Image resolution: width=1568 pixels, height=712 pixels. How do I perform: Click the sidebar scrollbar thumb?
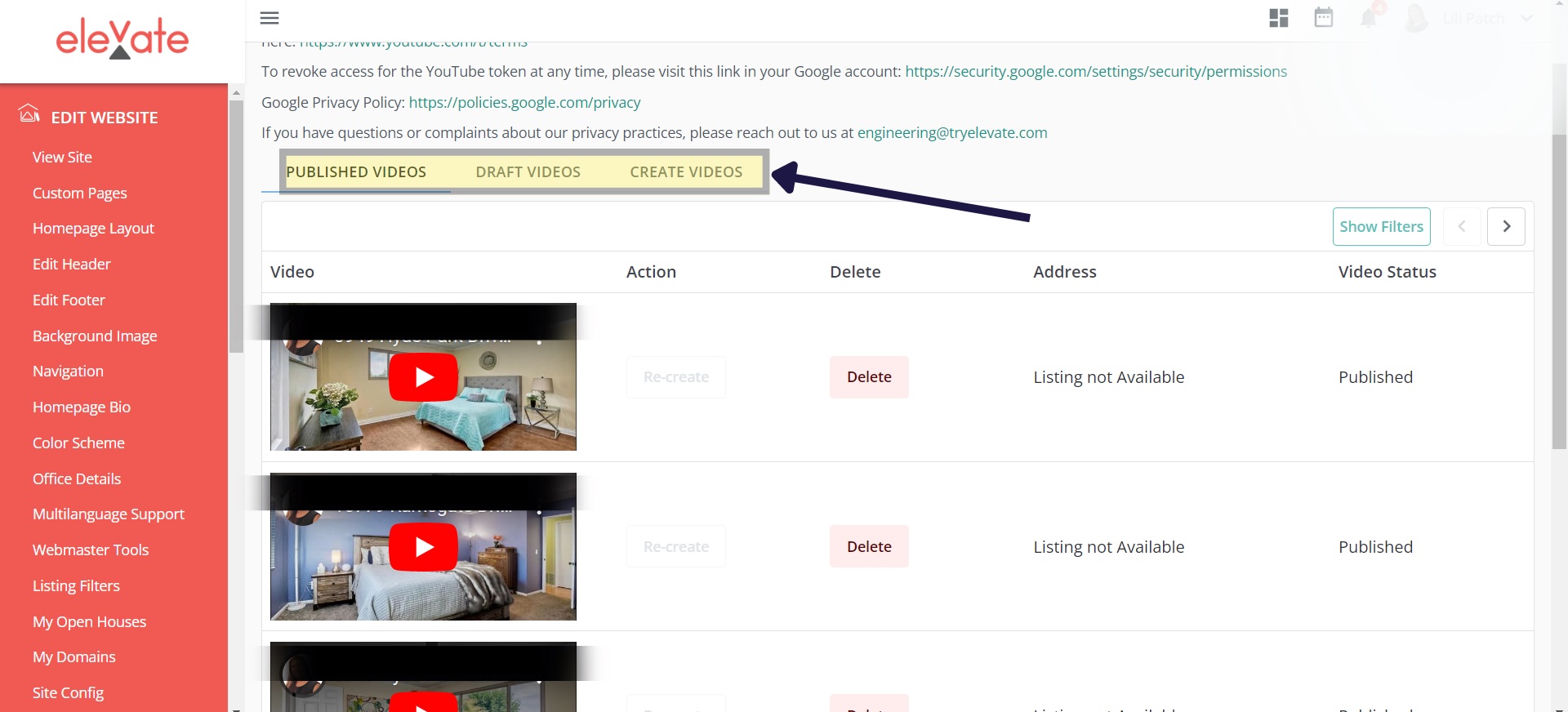point(236,226)
